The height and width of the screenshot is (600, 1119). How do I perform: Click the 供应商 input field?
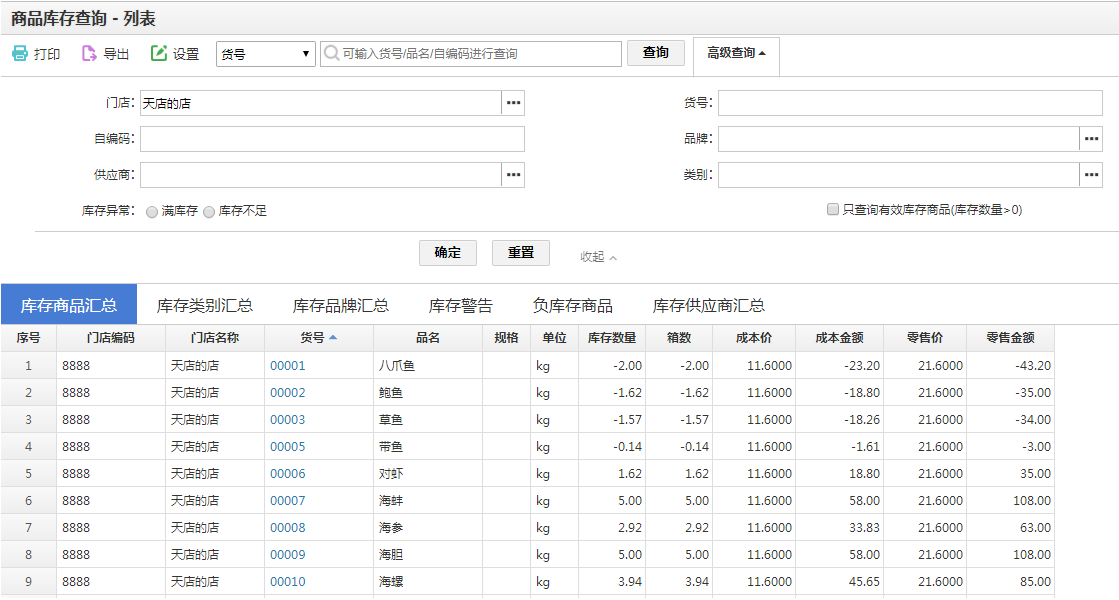pos(321,175)
